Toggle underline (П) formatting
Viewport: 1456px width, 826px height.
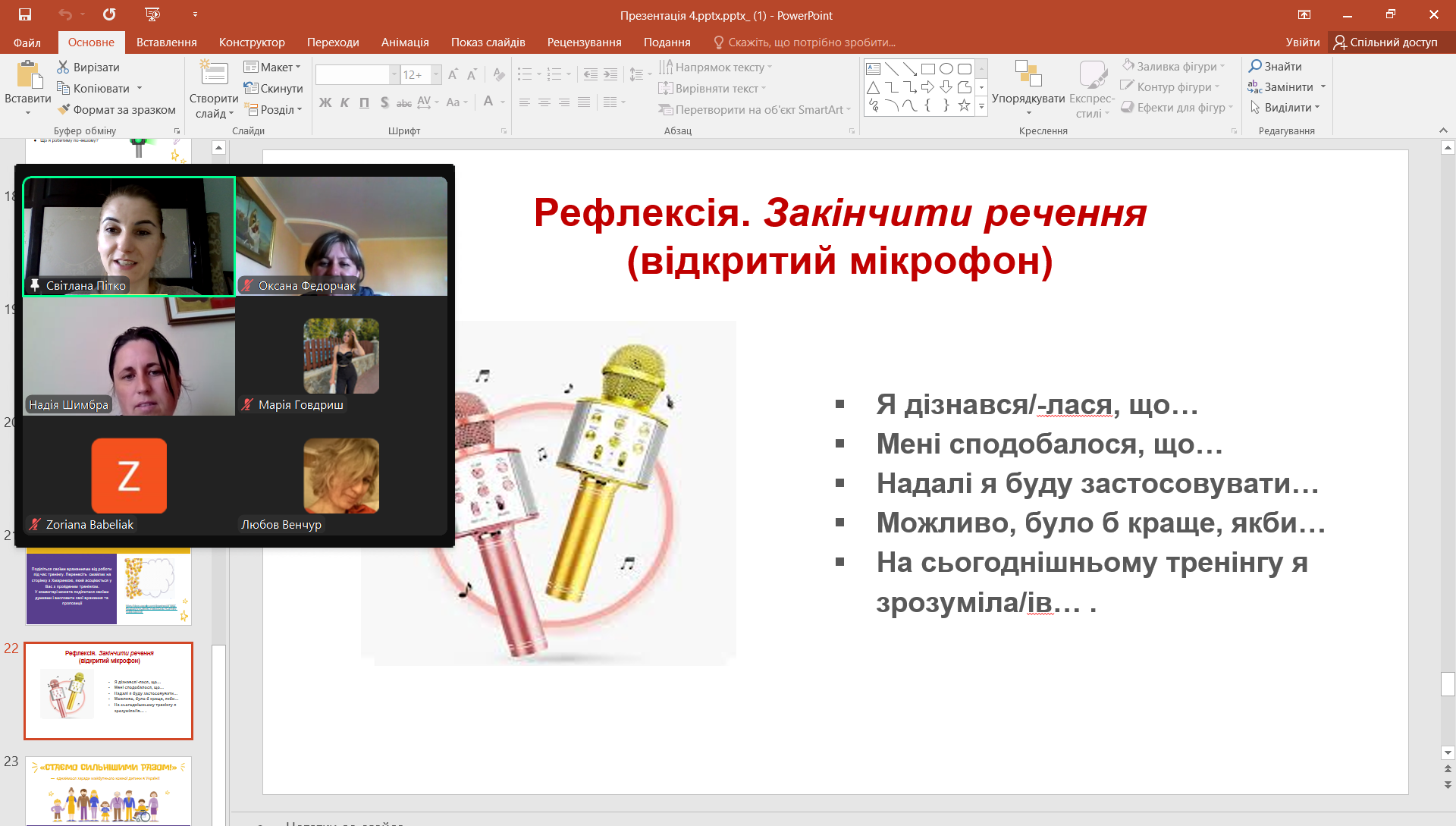364,102
